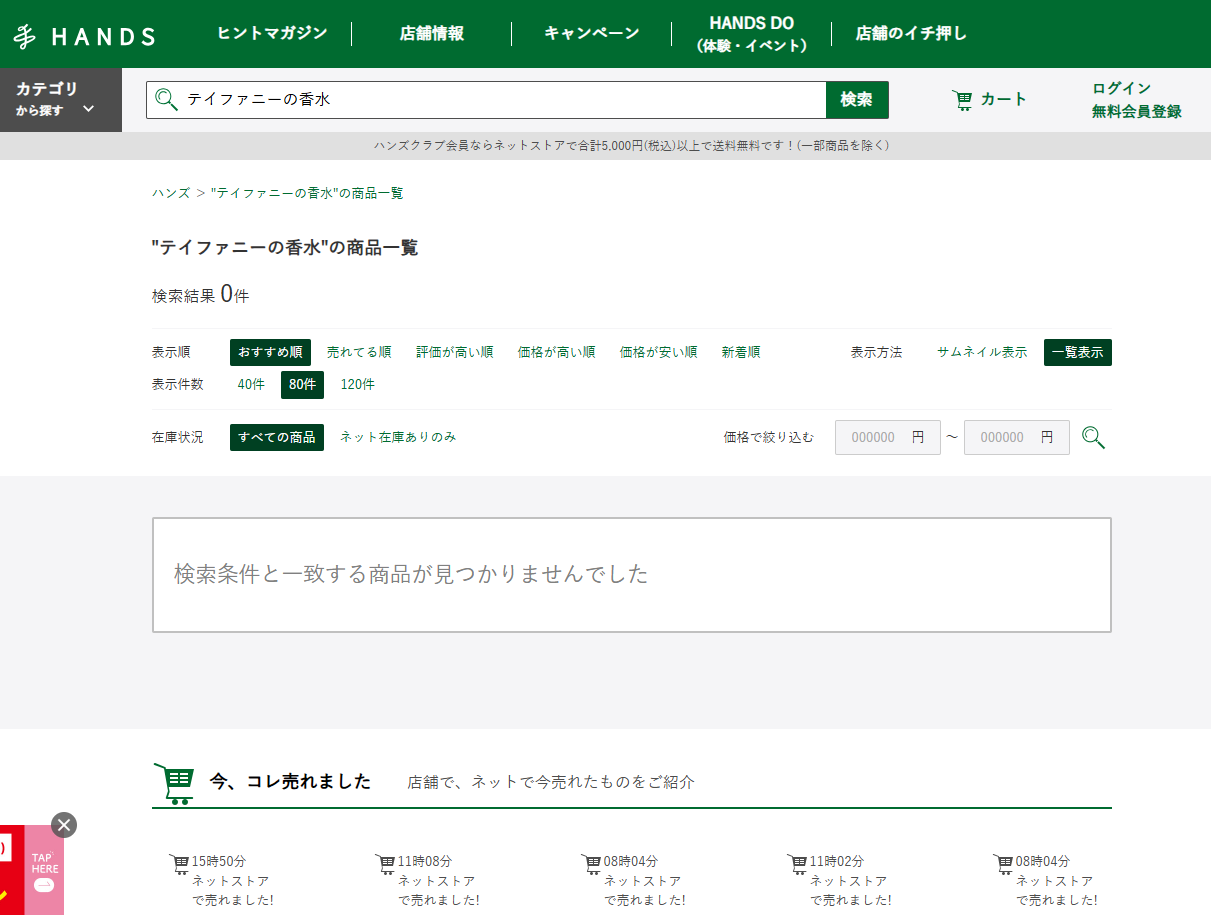The height and width of the screenshot is (916, 1211).
Task: Click the 検索条件と一致する商品が見つかりませんでした message
Action: click(411, 574)
